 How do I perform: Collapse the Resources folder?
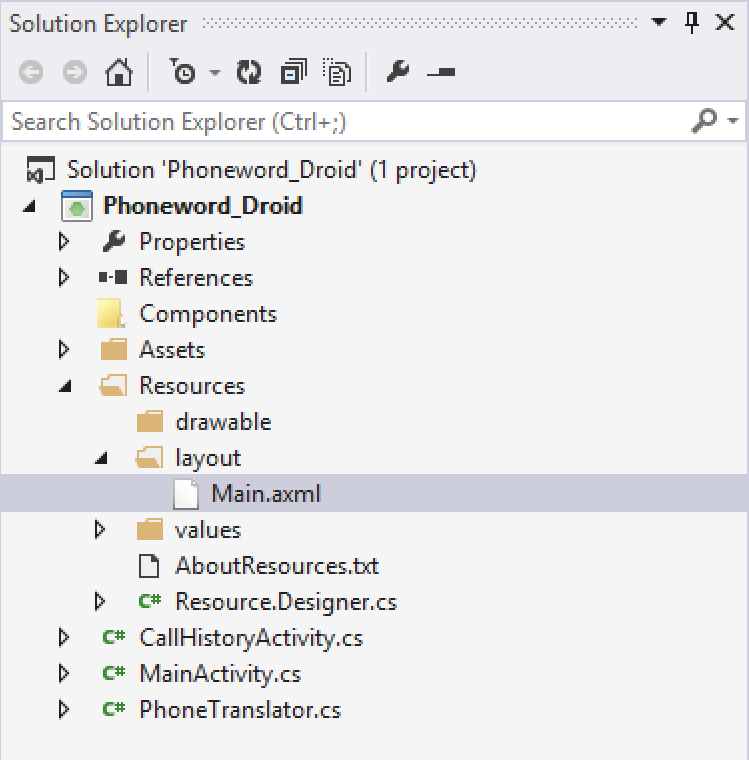pyautogui.click(x=65, y=386)
